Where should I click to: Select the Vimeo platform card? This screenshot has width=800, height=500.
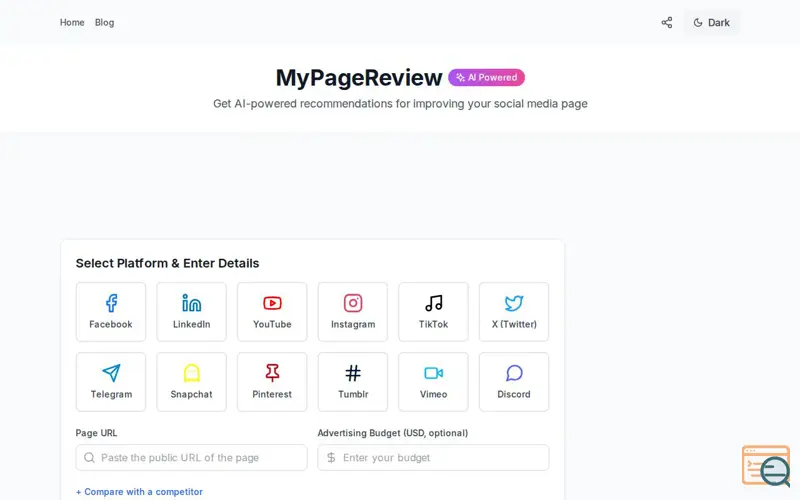[x=433, y=382]
